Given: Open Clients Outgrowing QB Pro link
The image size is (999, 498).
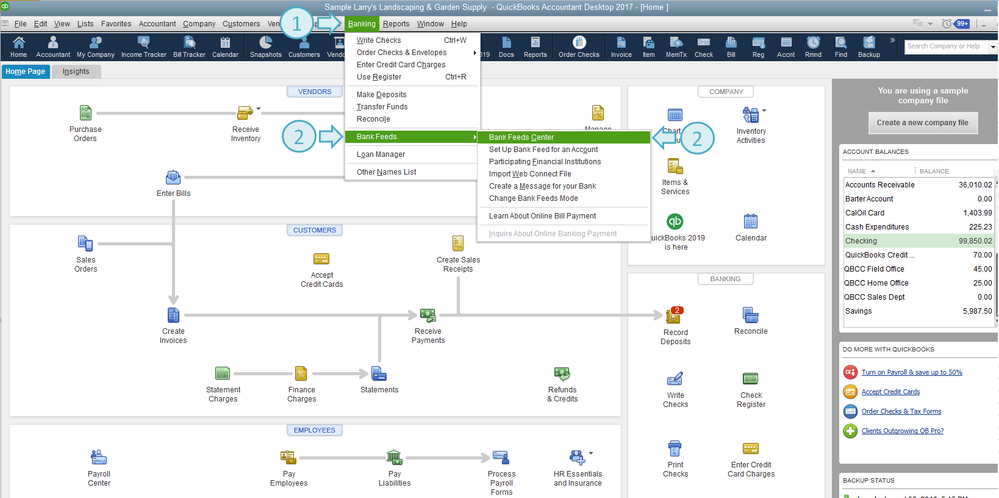Looking at the screenshot, I should coord(902,431).
